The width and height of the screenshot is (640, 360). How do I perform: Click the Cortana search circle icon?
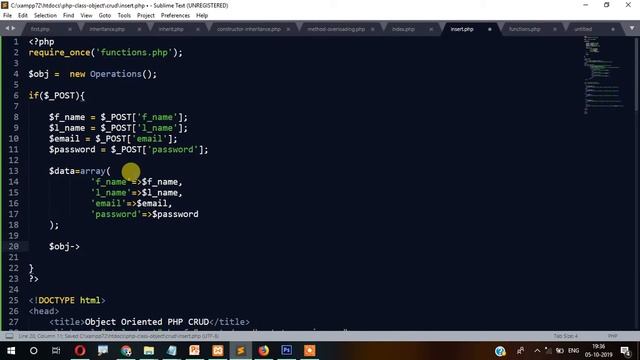click(x=34, y=351)
